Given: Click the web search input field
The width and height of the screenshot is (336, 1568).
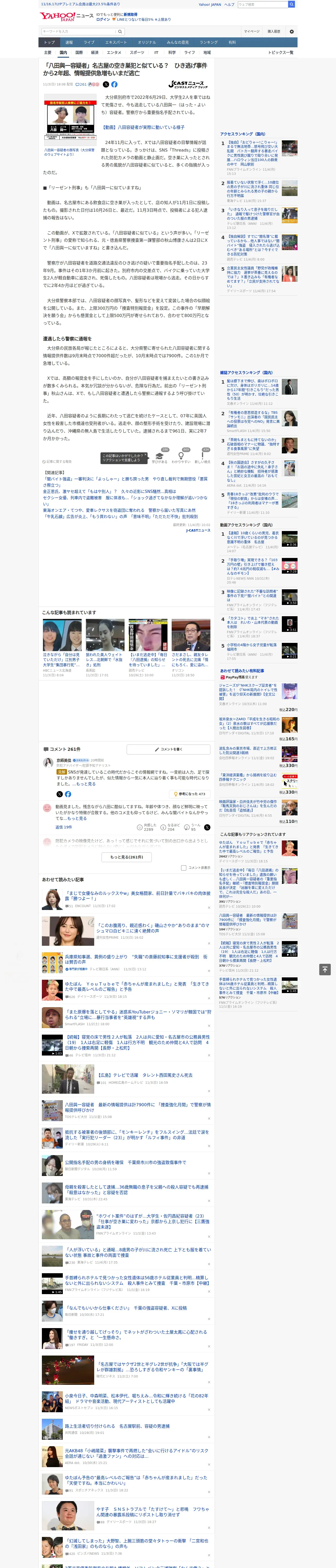Looking at the screenshot, I should tap(263, 4).
